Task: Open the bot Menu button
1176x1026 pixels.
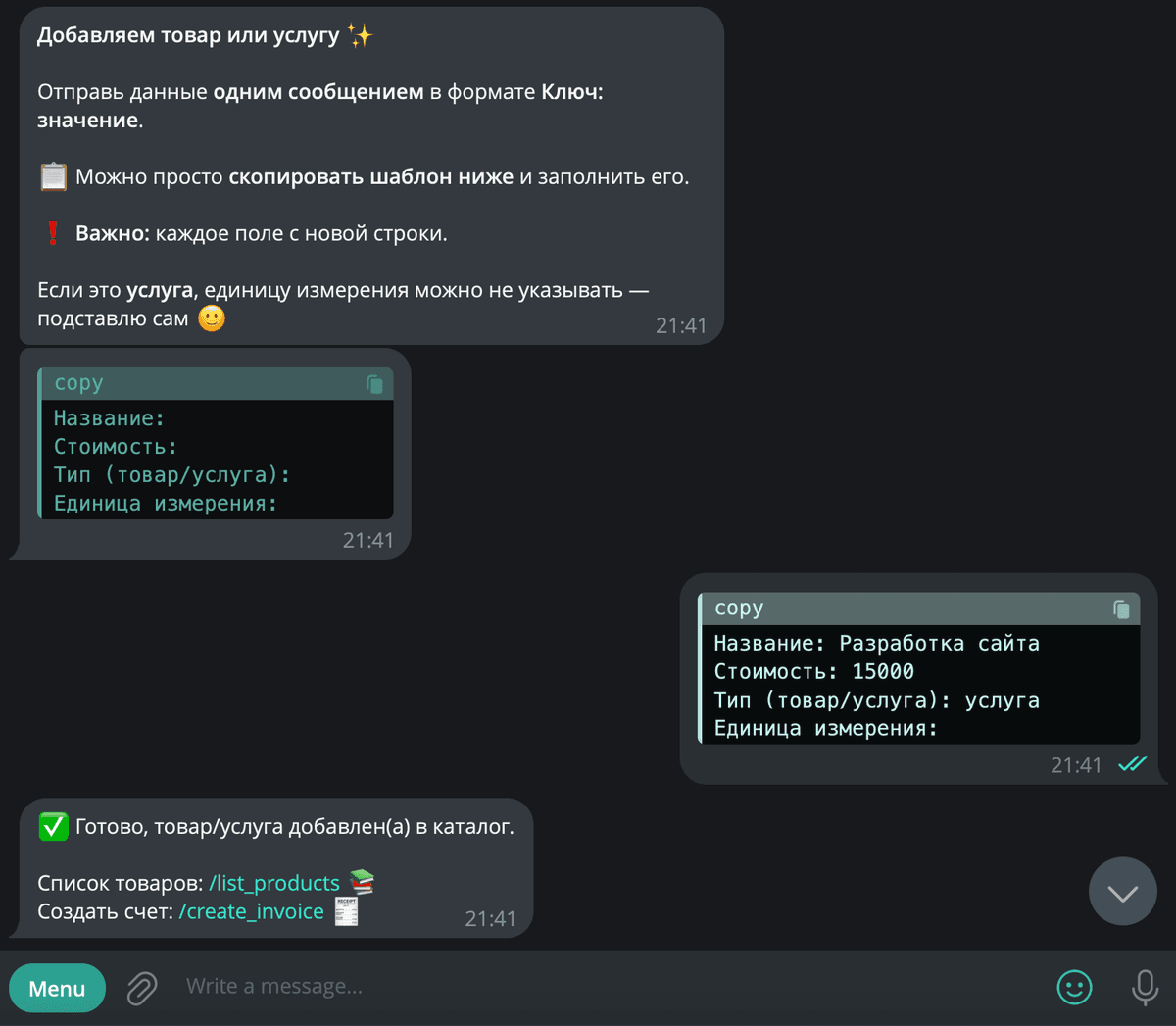Action: [x=57, y=989]
